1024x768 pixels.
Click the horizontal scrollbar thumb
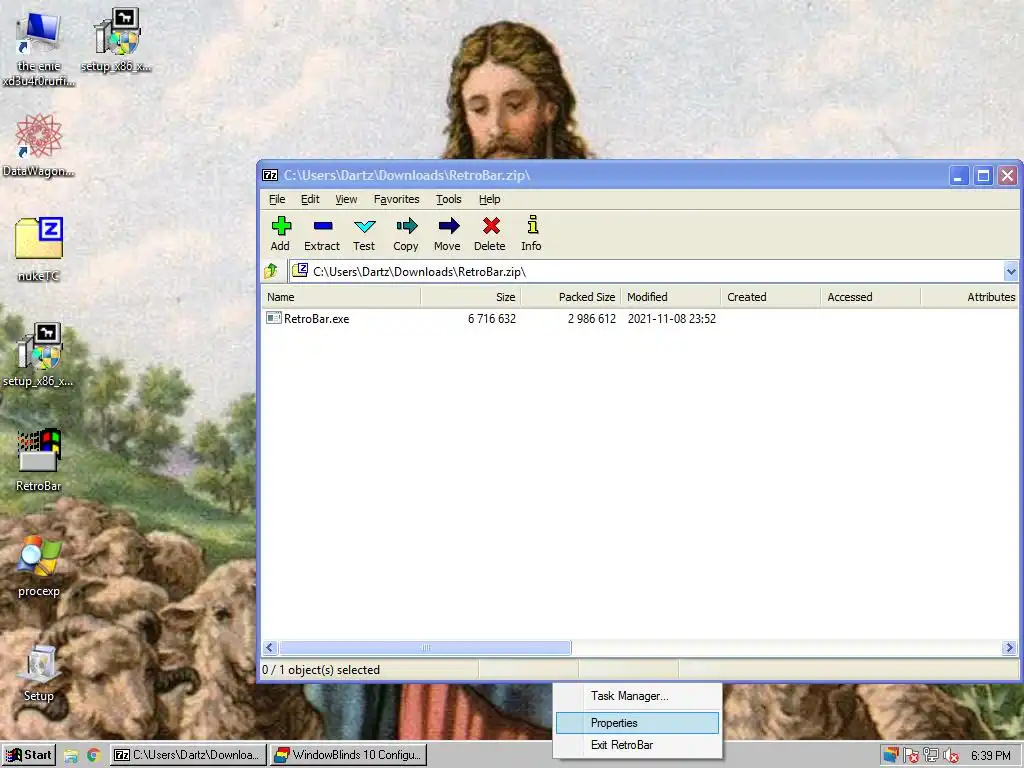point(425,648)
